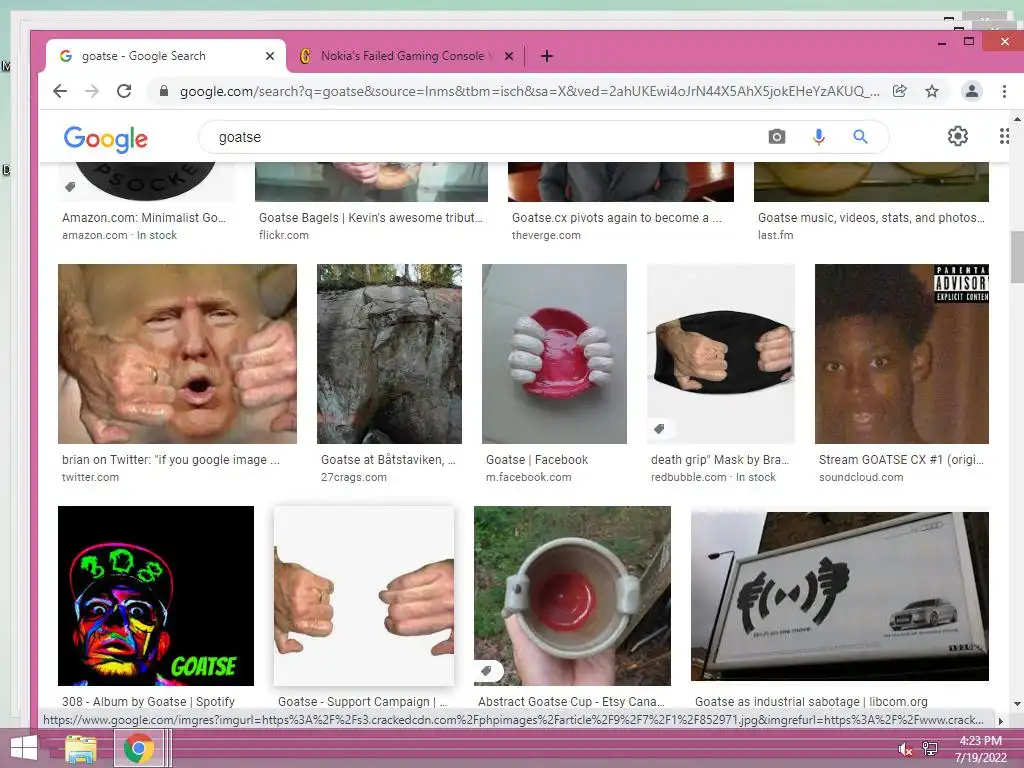This screenshot has width=1024, height=768.
Task: Close the goatse Google Search tab
Action: 270,56
